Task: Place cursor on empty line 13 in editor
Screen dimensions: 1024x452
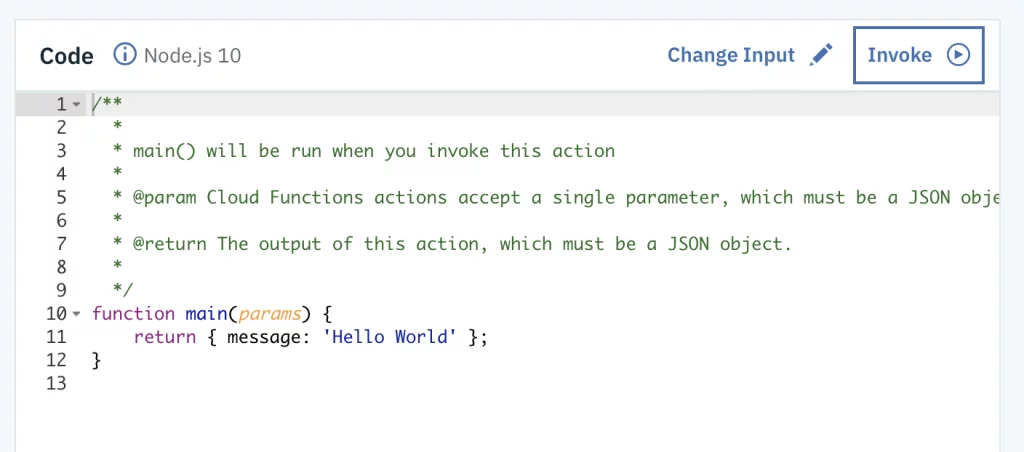Action: 545,383
